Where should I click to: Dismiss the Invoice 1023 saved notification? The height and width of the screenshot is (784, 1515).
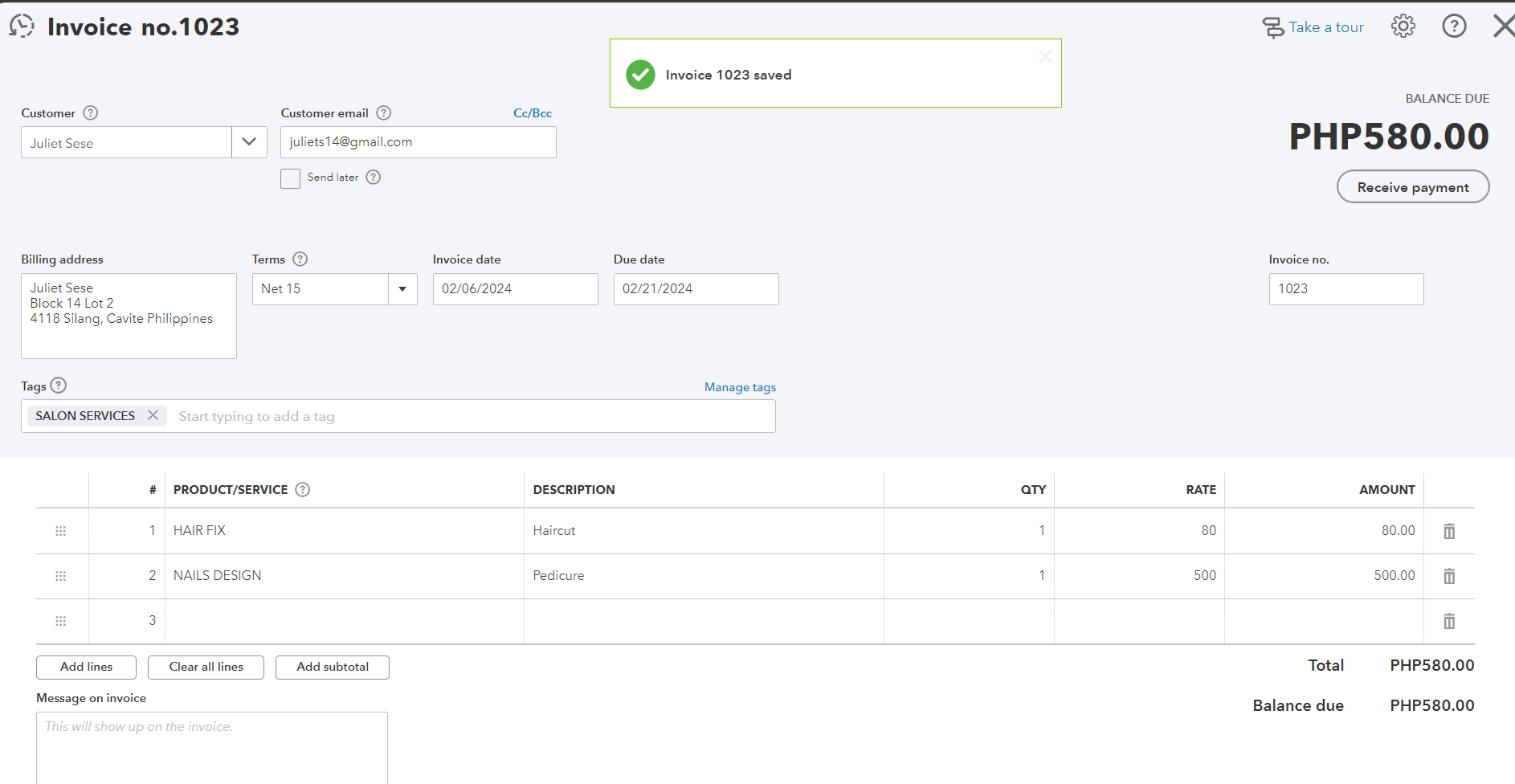click(1044, 56)
